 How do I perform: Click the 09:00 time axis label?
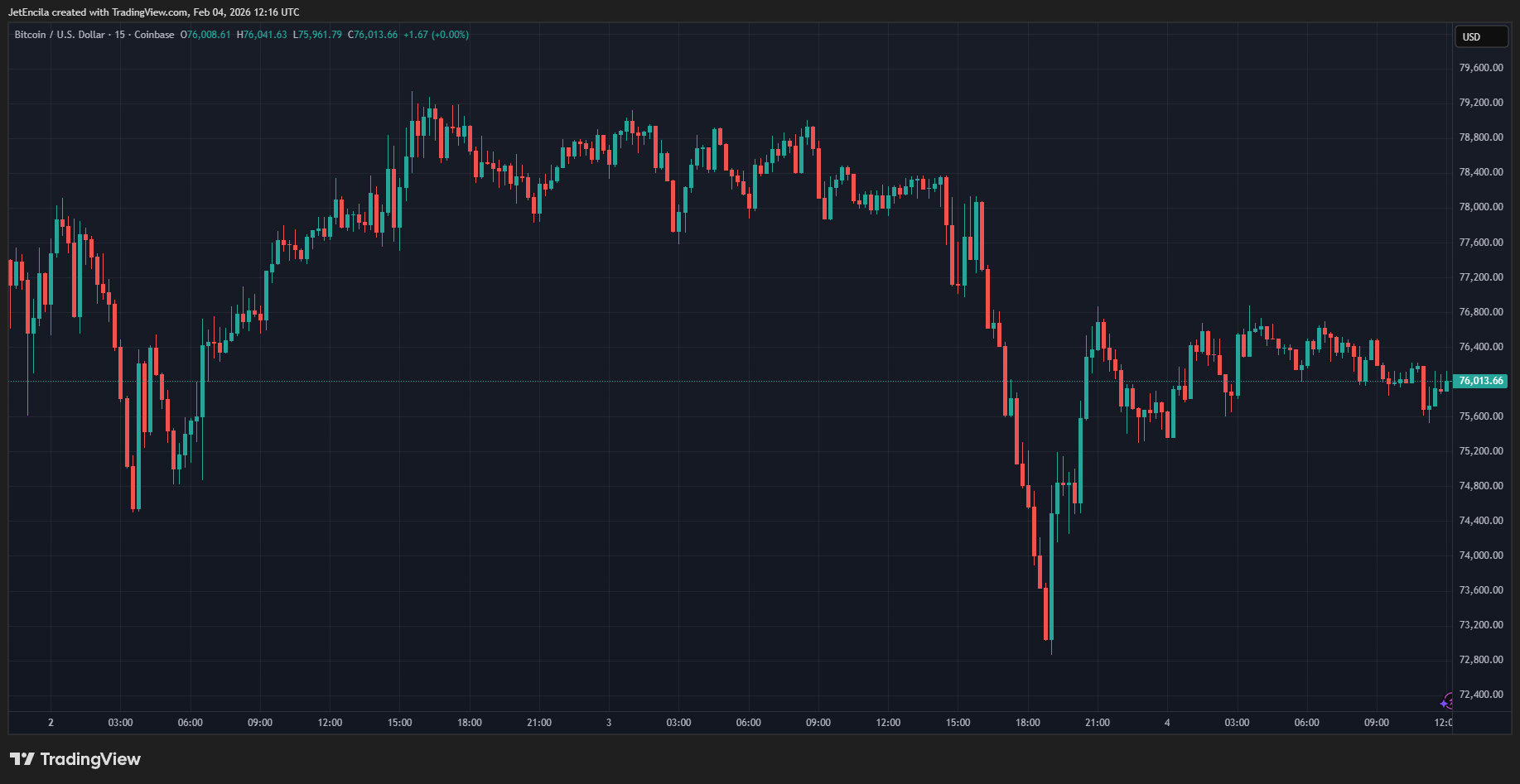tap(259, 722)
